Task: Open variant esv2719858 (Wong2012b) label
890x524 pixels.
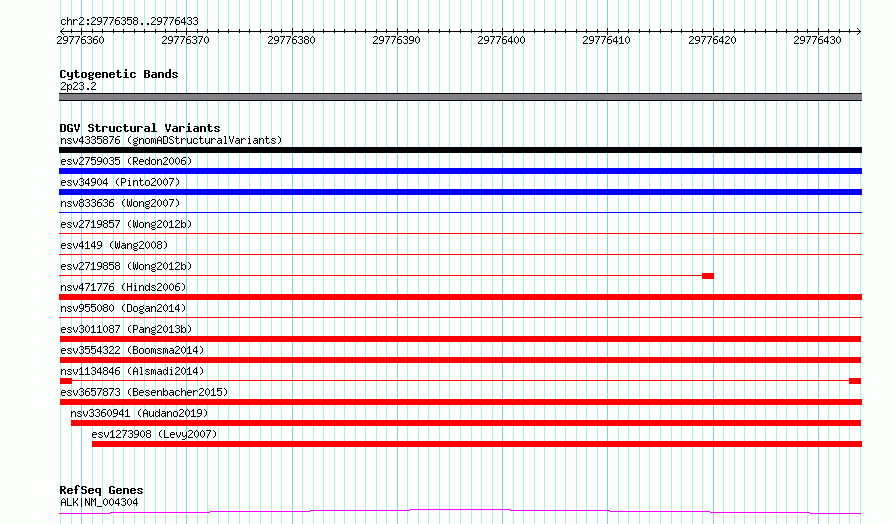Action: coord(126,266)
